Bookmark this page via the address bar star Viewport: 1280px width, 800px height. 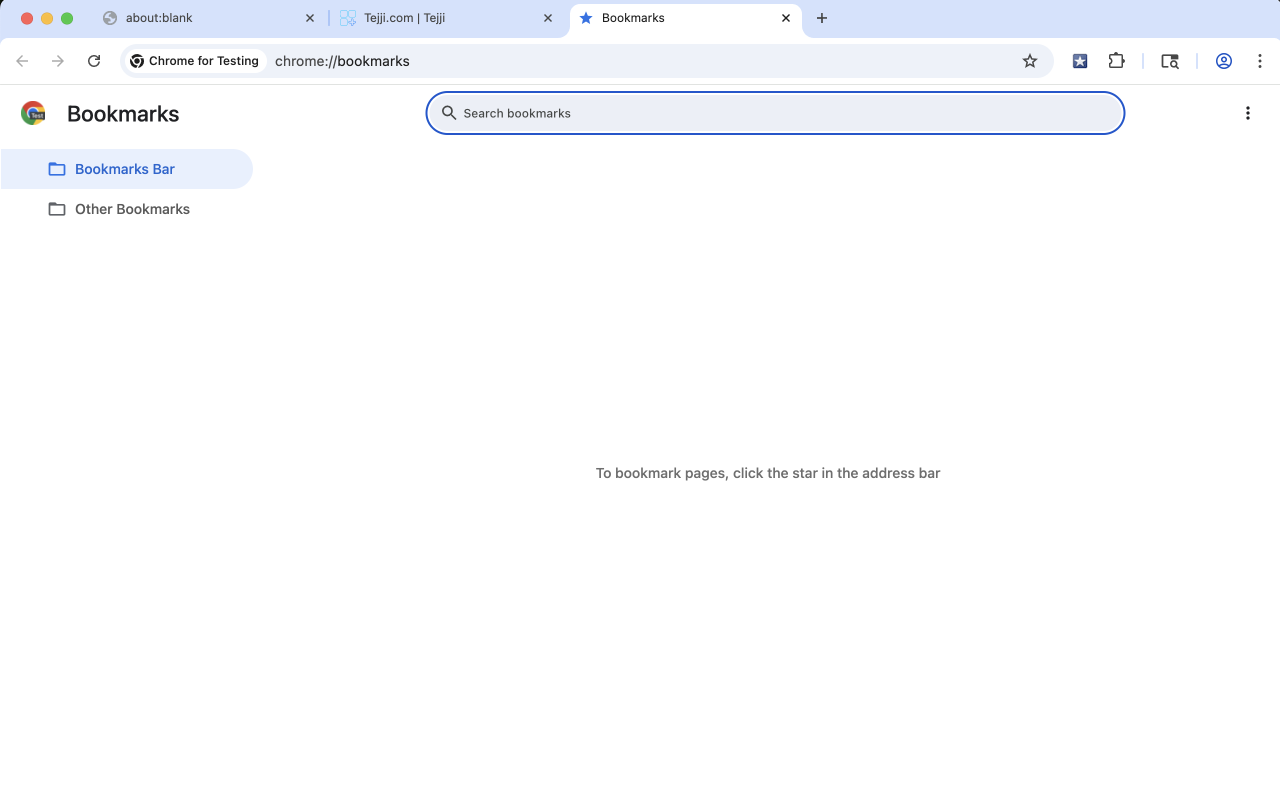coord(1030,61)
